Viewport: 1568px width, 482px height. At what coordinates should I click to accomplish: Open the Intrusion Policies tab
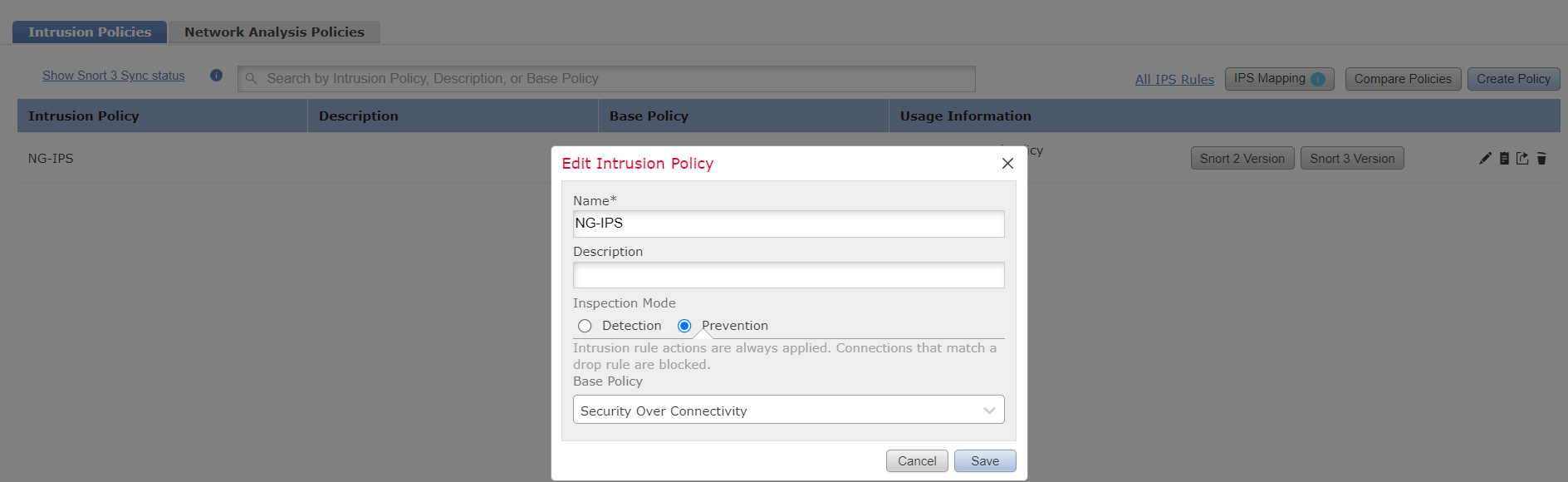click(x=90, y=32)
